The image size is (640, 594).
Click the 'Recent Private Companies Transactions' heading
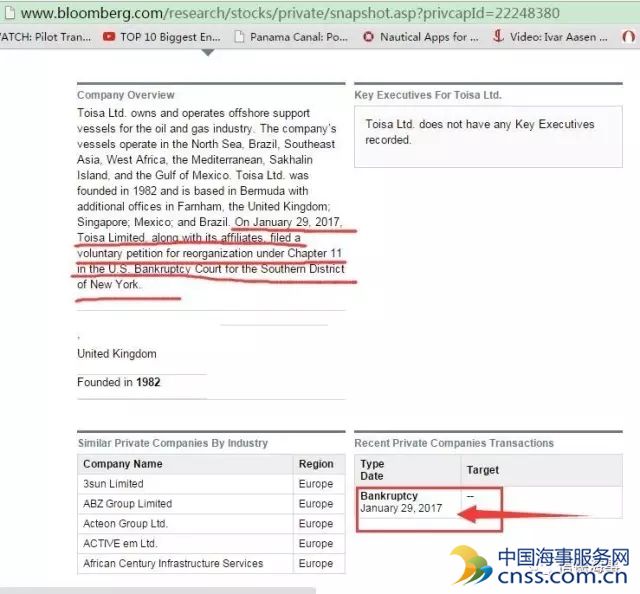coord(454,443)
